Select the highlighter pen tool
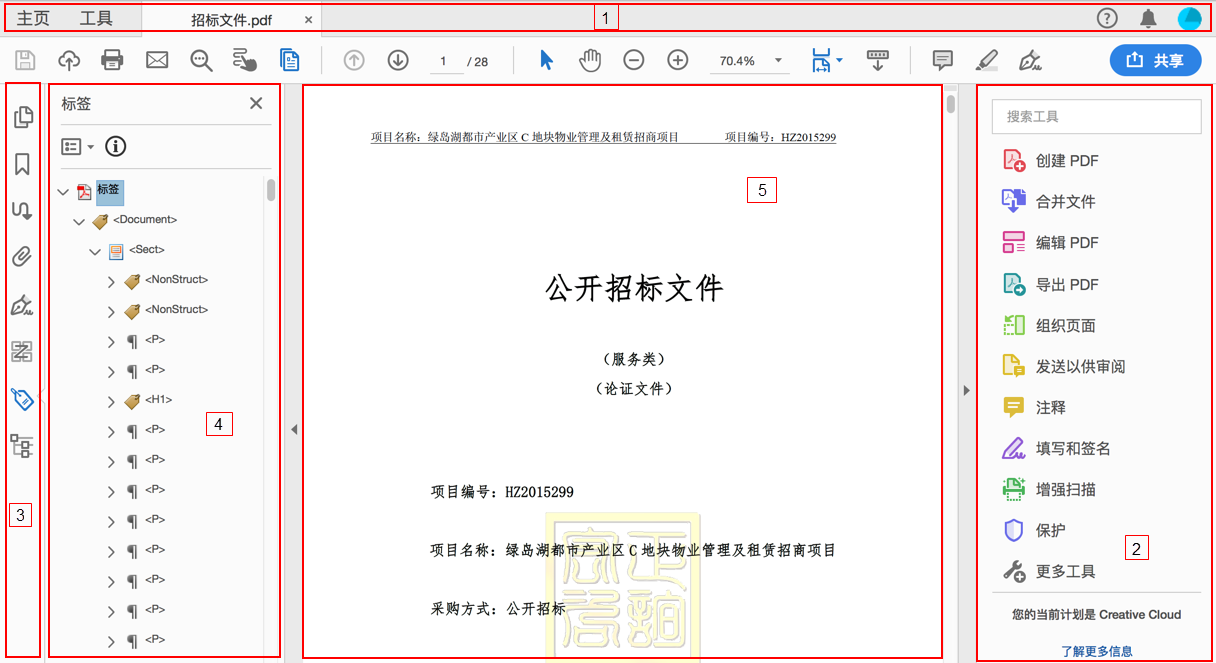Viewport: 1216px width, 663px height. click(x=987, y=60)
